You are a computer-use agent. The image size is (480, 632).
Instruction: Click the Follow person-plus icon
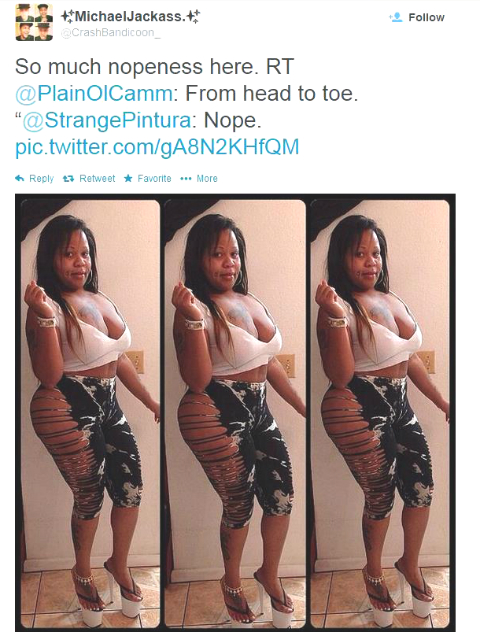(396, 17)
